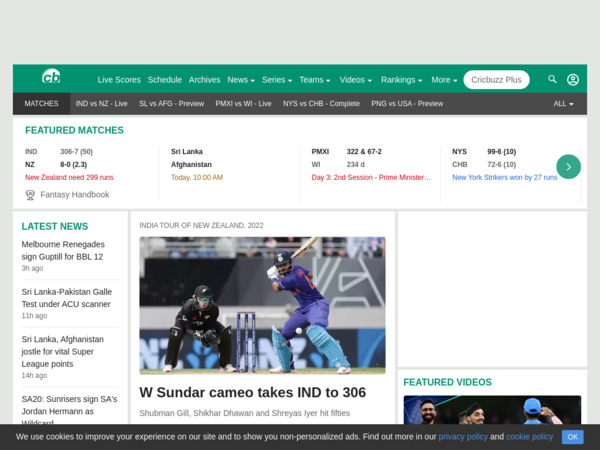The image size is (600, 450).
Task: Read SA20: Sunrisers sign Jordan Hermann news
Action: click(69, 410)
